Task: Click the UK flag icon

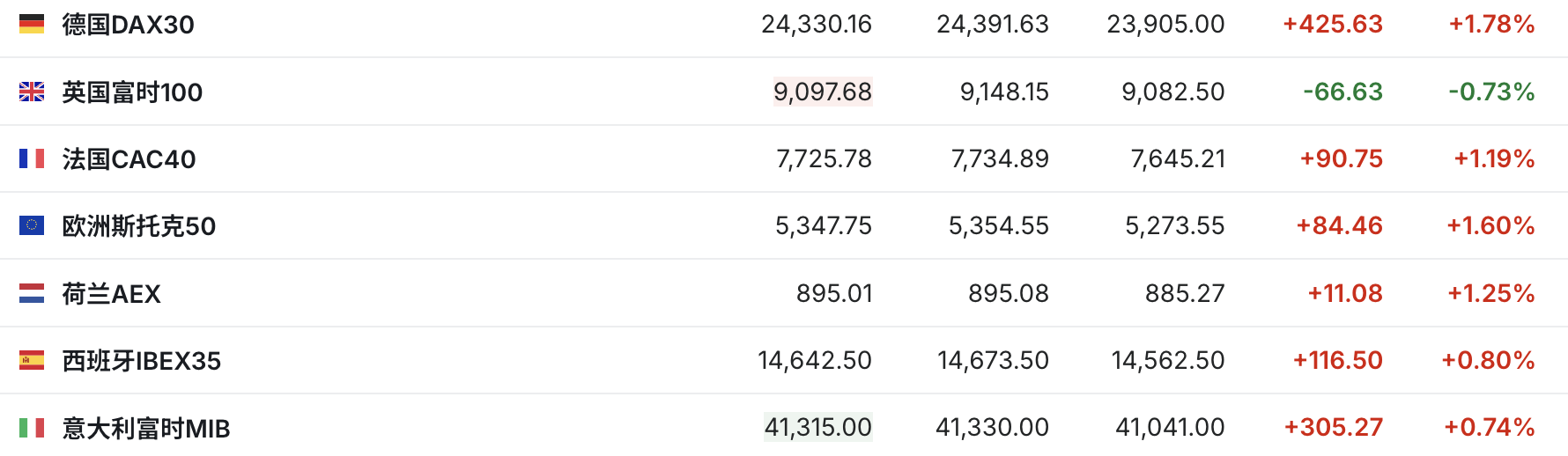Action: pyautogui.click(x=32, y=92)
